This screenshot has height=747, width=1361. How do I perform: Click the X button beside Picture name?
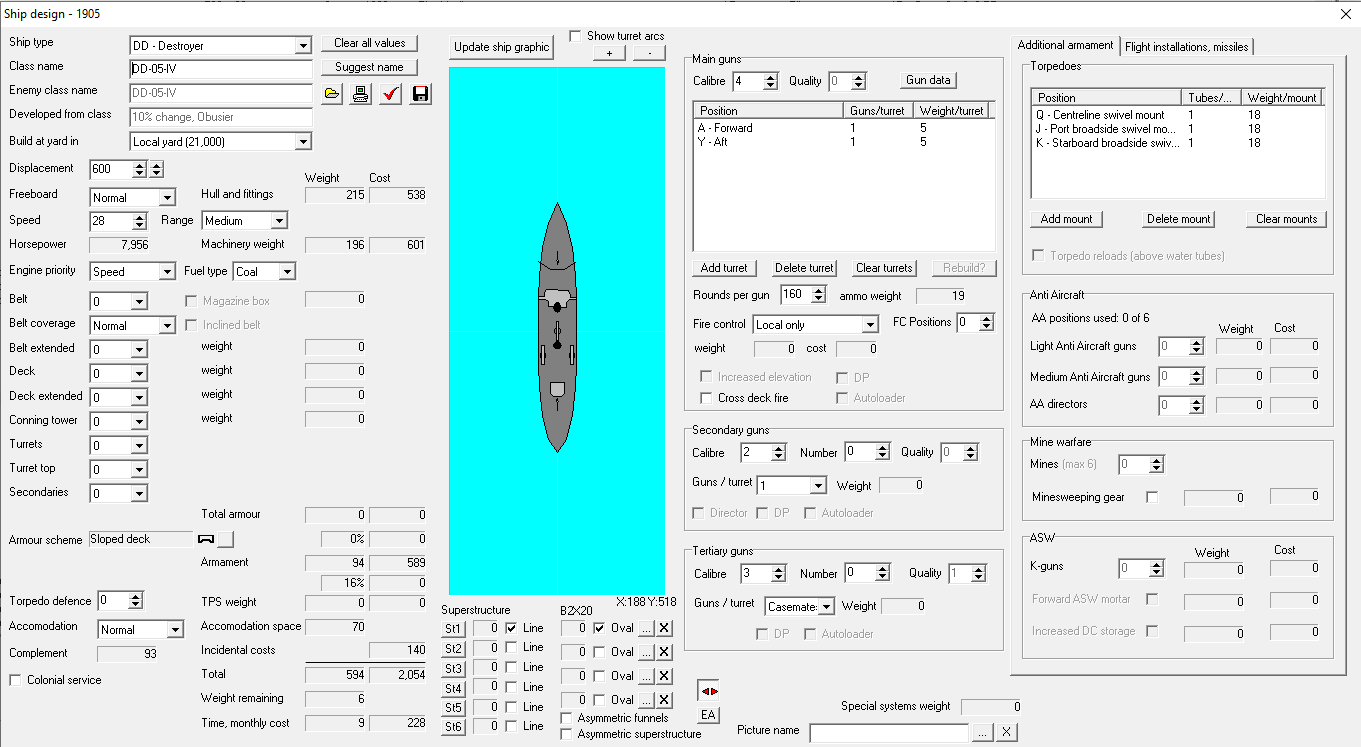click(1007, 732)
